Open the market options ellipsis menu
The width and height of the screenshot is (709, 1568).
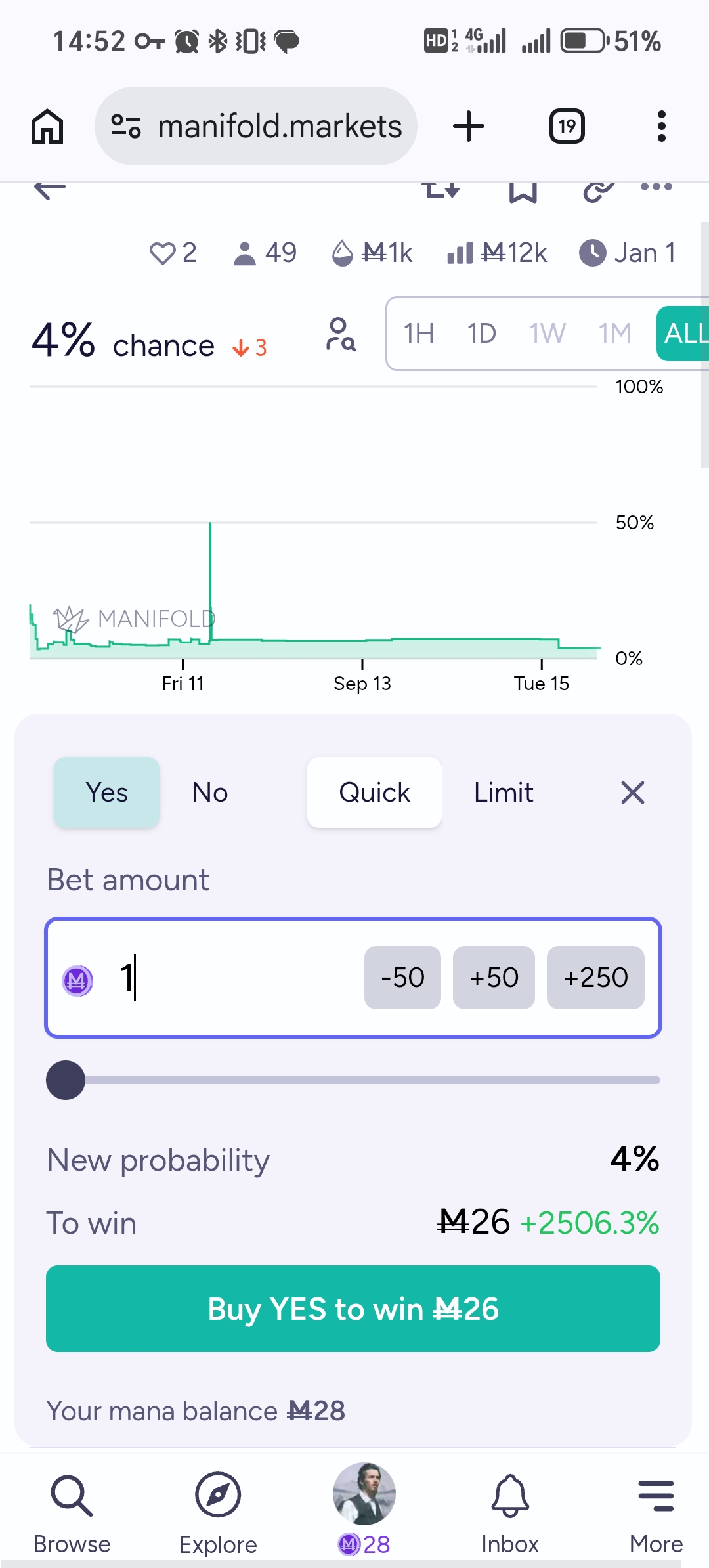click(656, 187)
